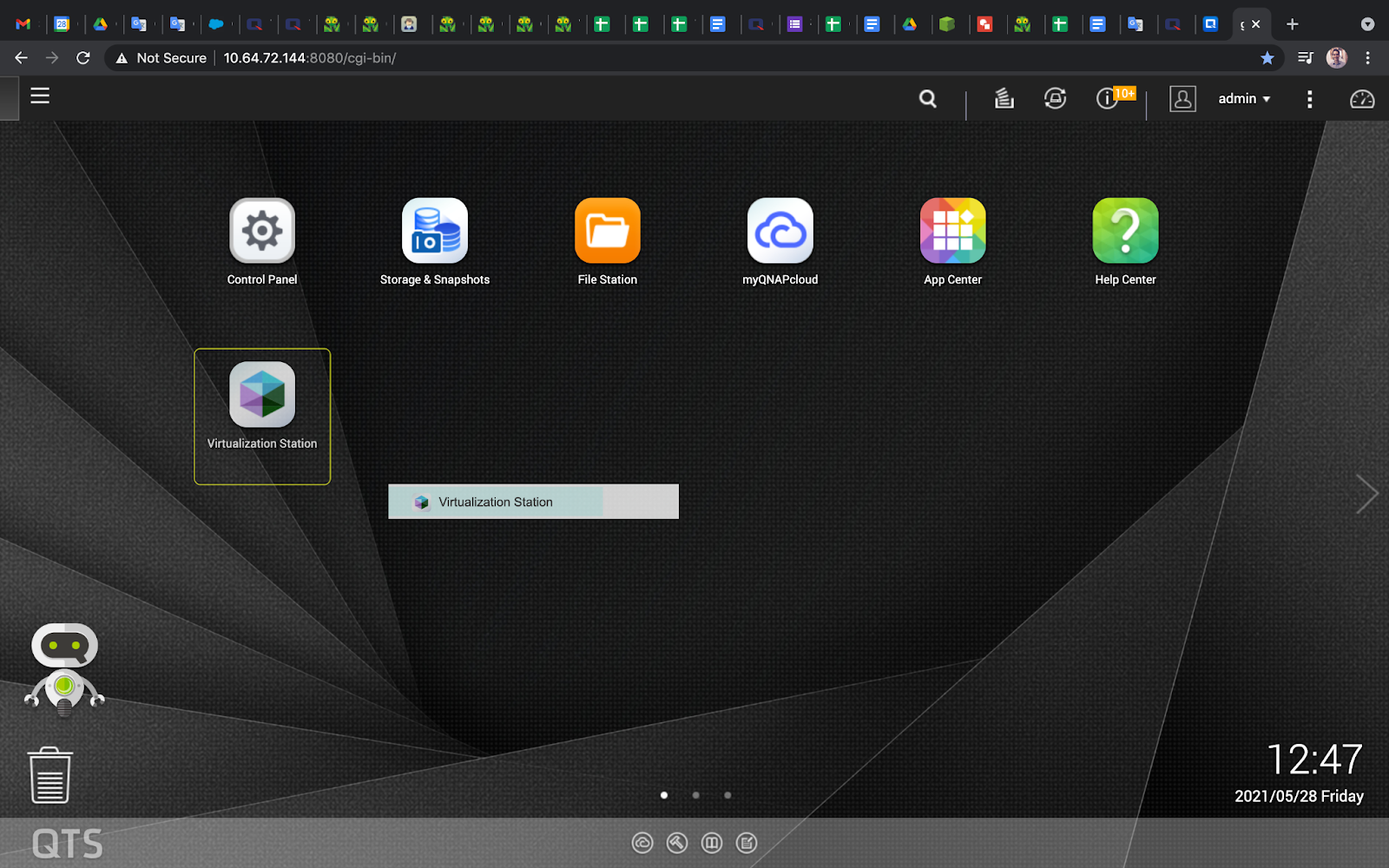Screen dimensions: 1389x868
Task: Open Chrome profile avatar
Action: coord(1337,58)
